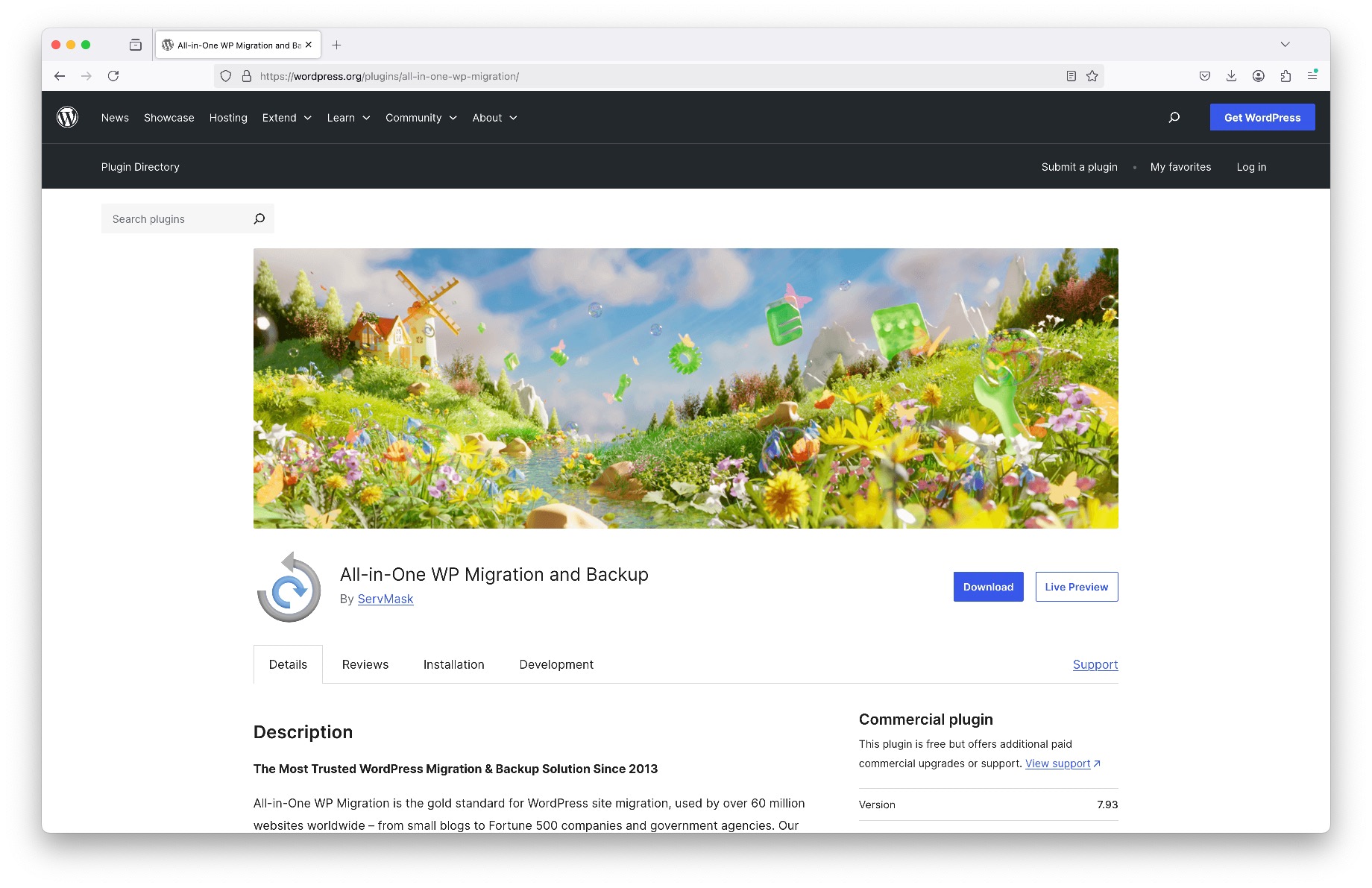The image size is (1372, 888).
Task: Open the Firefox hamburger menu
Action: coord(1312,76)
